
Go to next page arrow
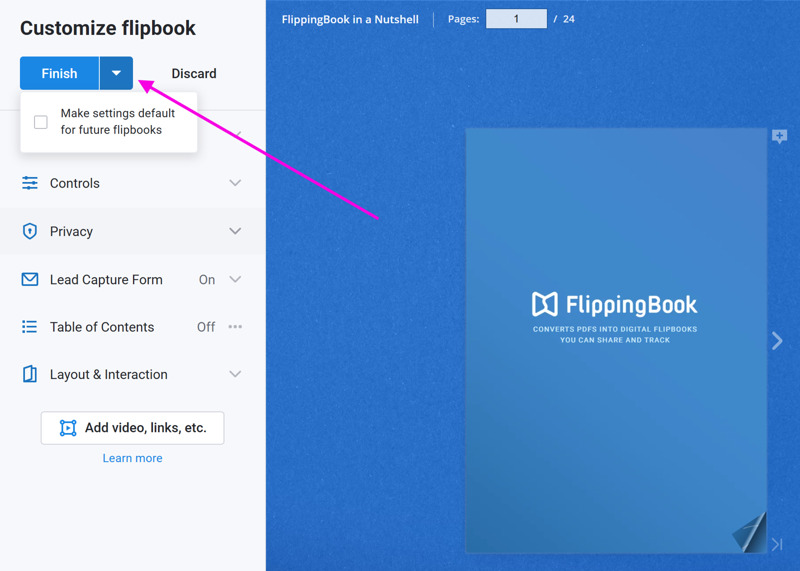pos(777,340)
